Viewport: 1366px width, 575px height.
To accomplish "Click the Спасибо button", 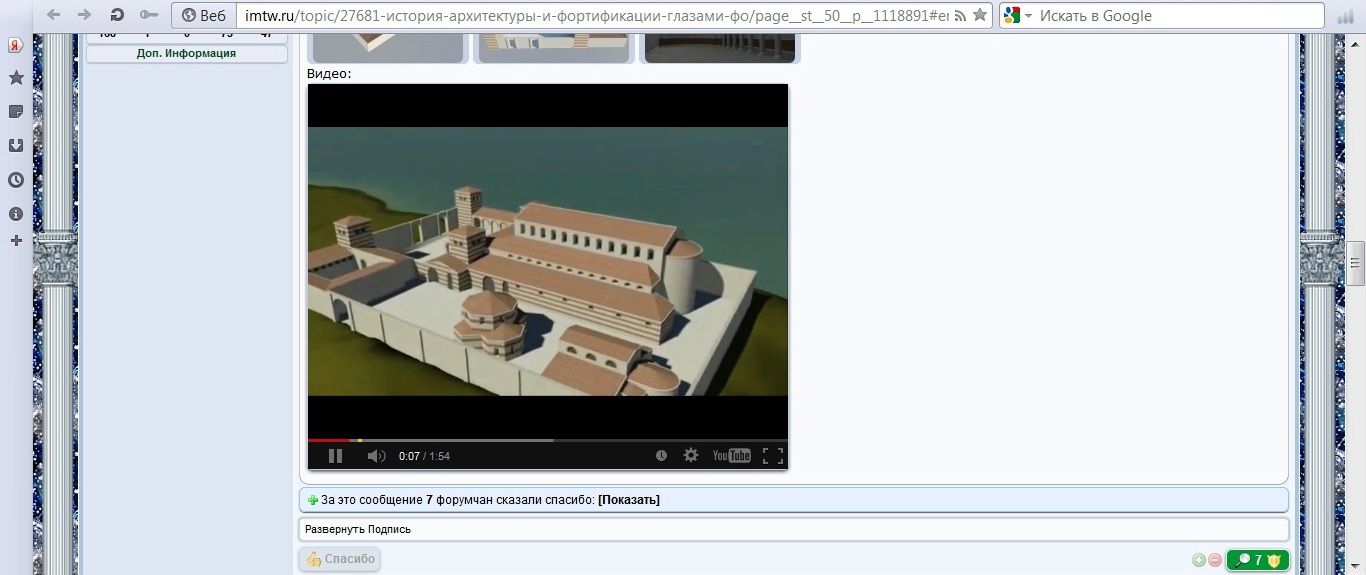I will tap(340, 559).
